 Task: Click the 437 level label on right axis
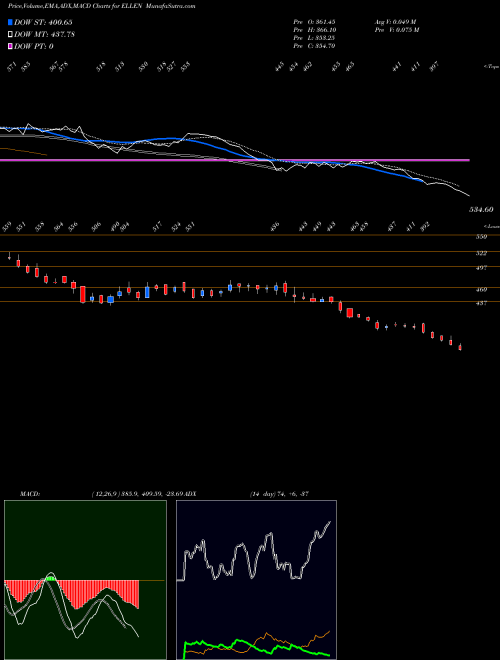481,303
